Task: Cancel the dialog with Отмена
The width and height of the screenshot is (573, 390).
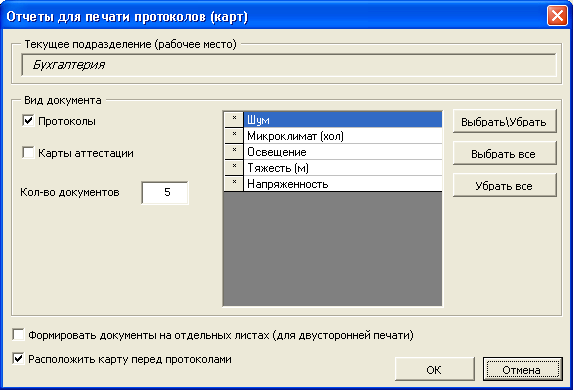Action: tap(523, 370)
